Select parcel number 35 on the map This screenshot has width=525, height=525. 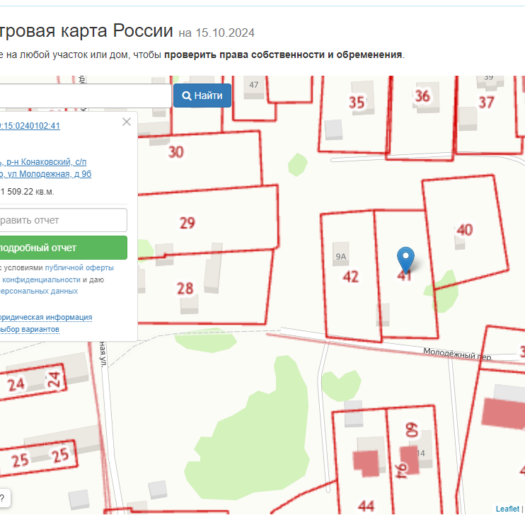[x=356, y=103]
